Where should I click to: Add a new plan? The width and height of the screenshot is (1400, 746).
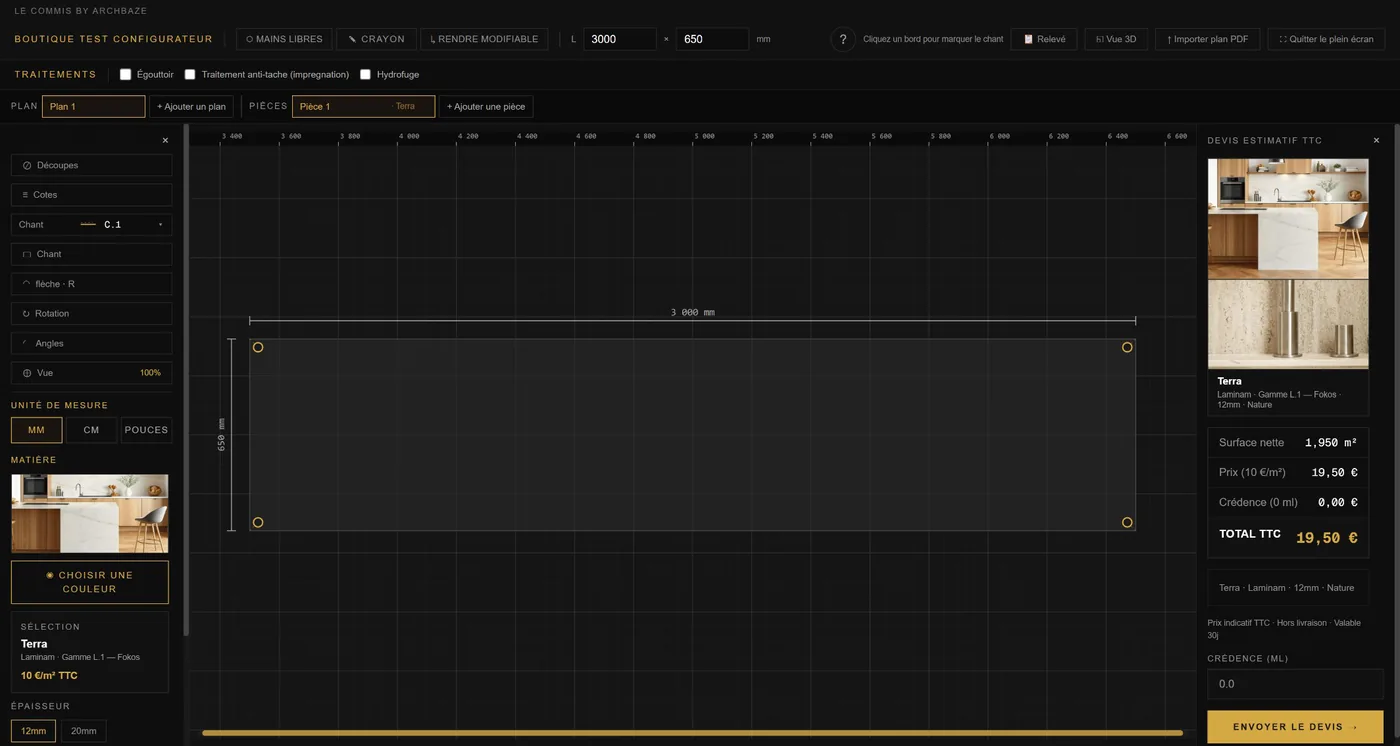(x=190, y=107)
